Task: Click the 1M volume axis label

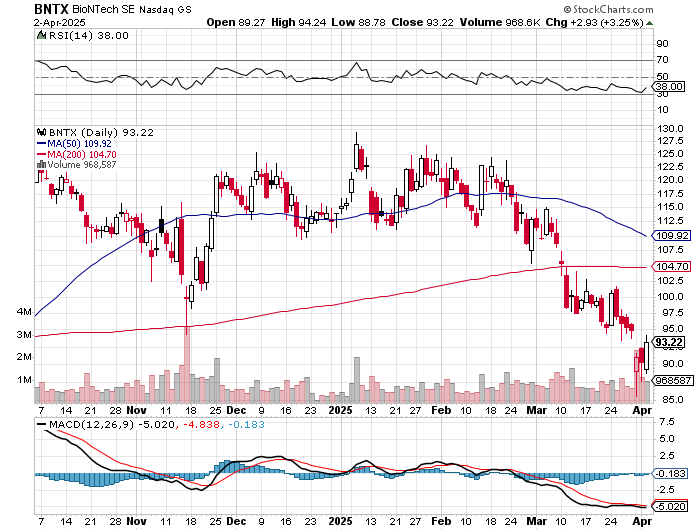Action: point(25,380)
